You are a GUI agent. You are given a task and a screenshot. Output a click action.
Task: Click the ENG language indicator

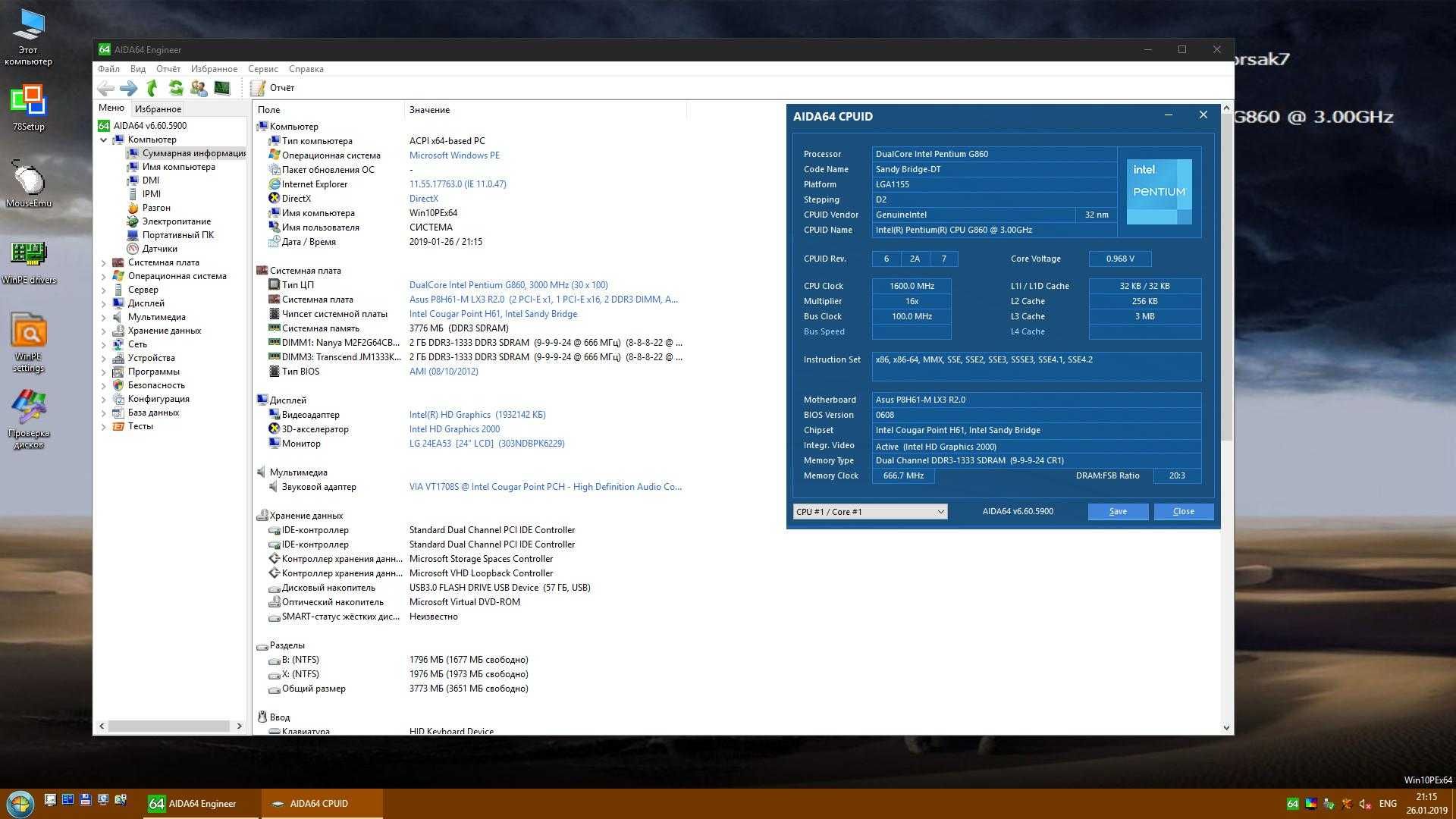click(x=1388, y=804)
